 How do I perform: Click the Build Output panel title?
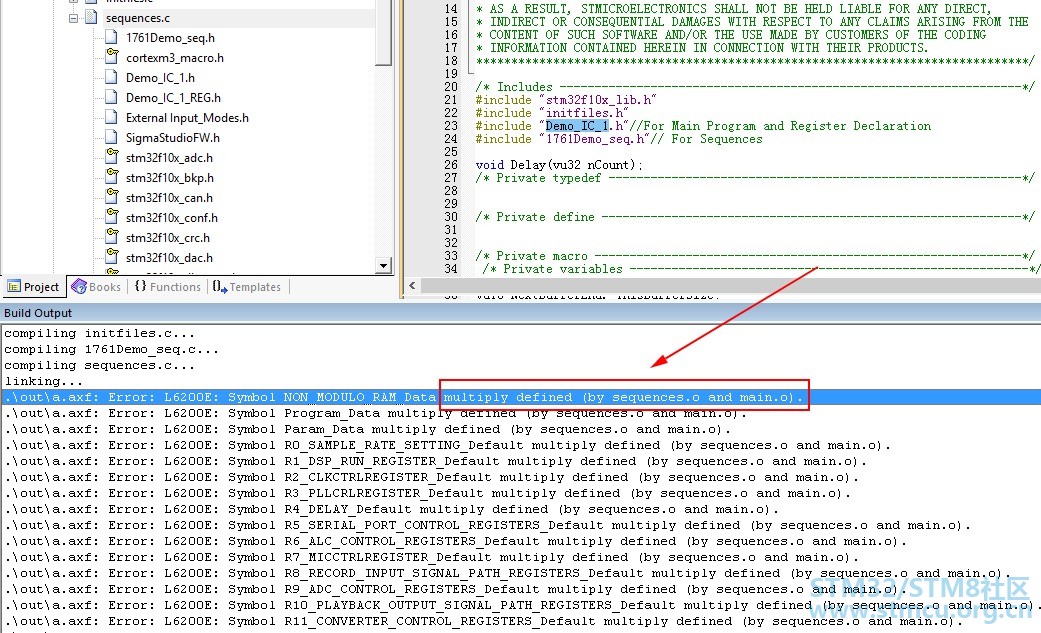(x=38, y=313)
